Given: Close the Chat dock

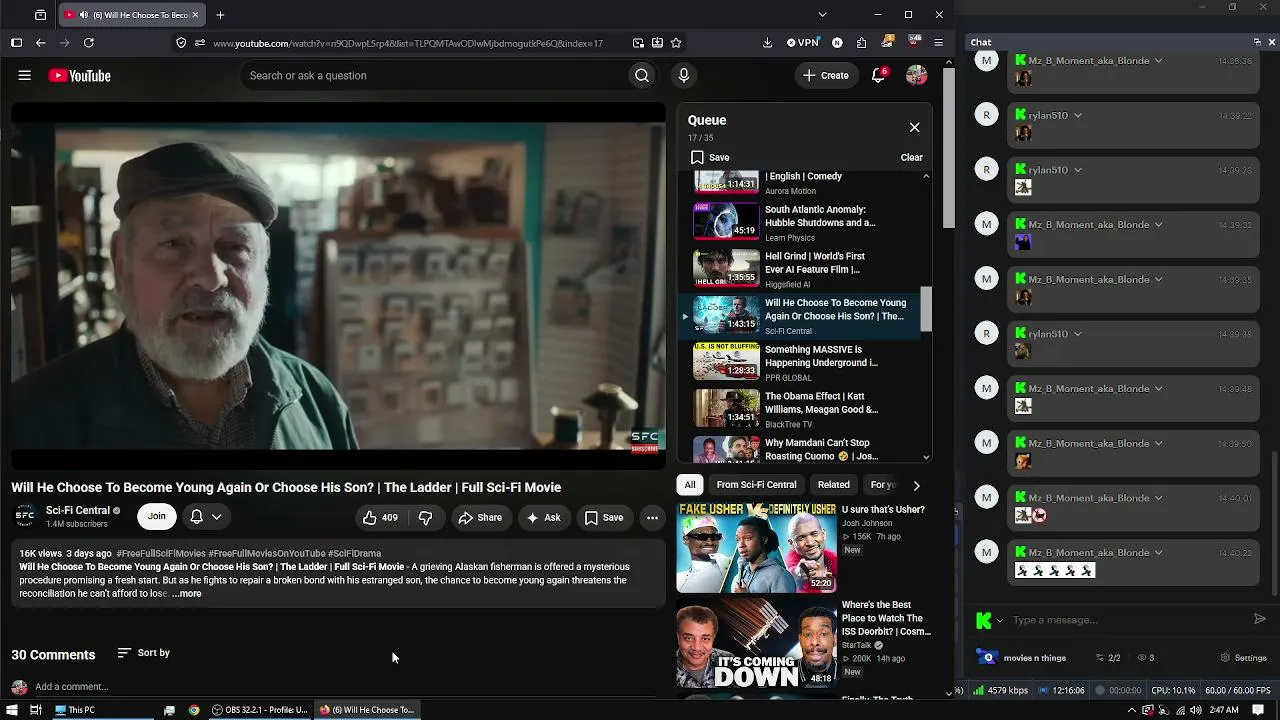Looking at the screenshot, I should click(1272, 42).
